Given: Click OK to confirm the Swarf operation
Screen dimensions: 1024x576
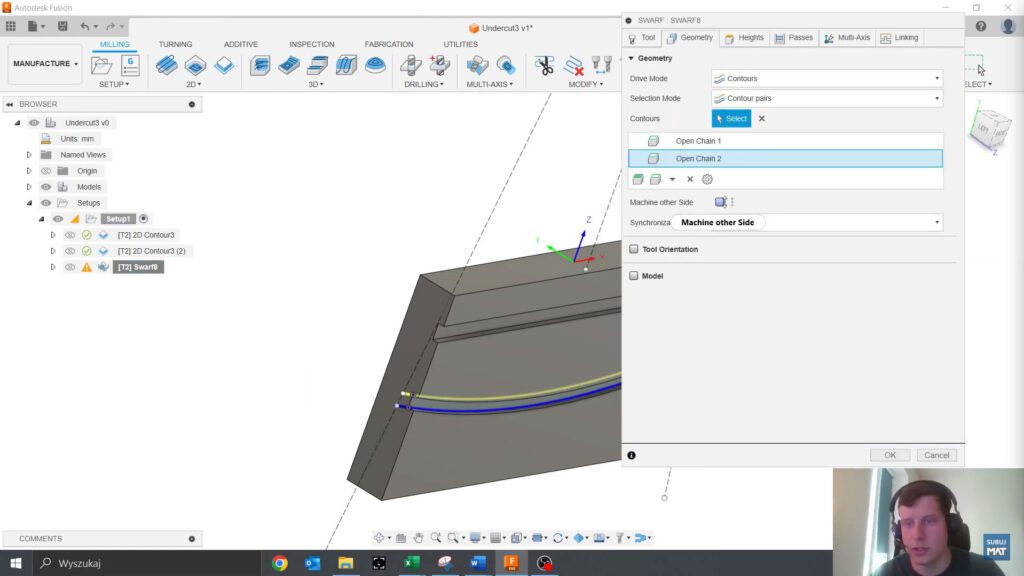Looking at the screenshot, I should (x=889, y=454).
